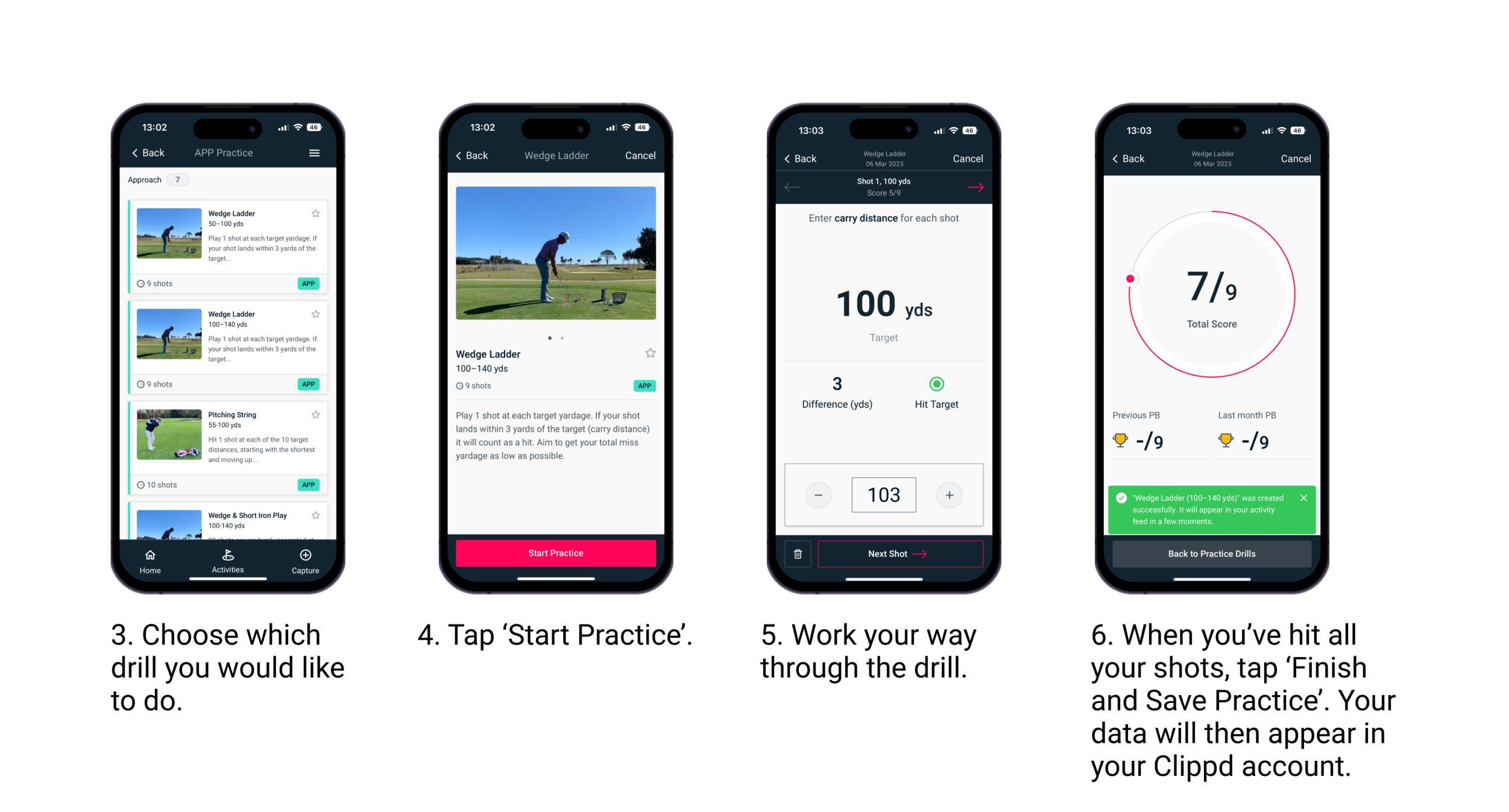Tap 'Next Shot' to advance drill
The width and height of the screenshot is (1509, 812).
[x=893, y=554]
